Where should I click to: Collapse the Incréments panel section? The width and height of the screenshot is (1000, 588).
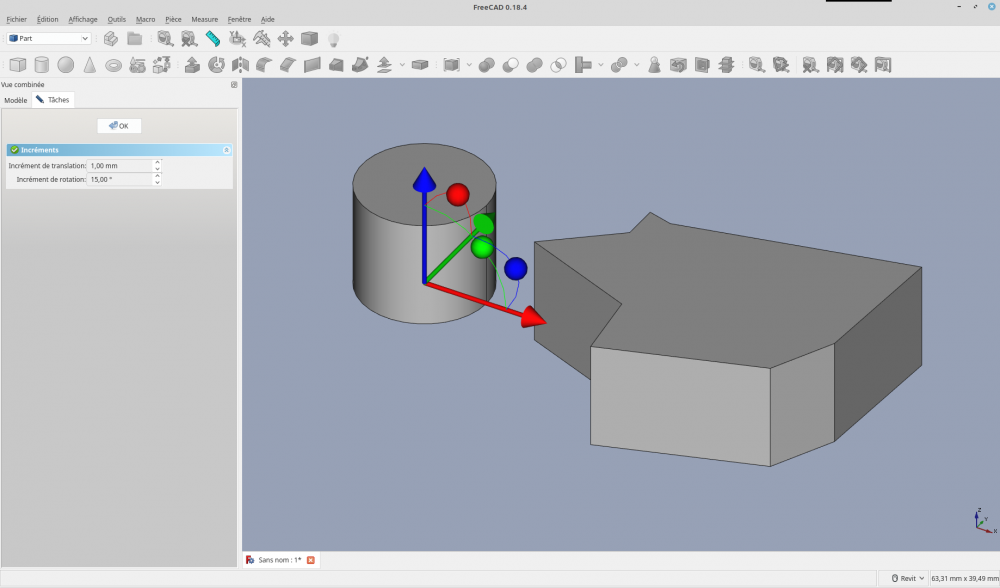point(226,150)
